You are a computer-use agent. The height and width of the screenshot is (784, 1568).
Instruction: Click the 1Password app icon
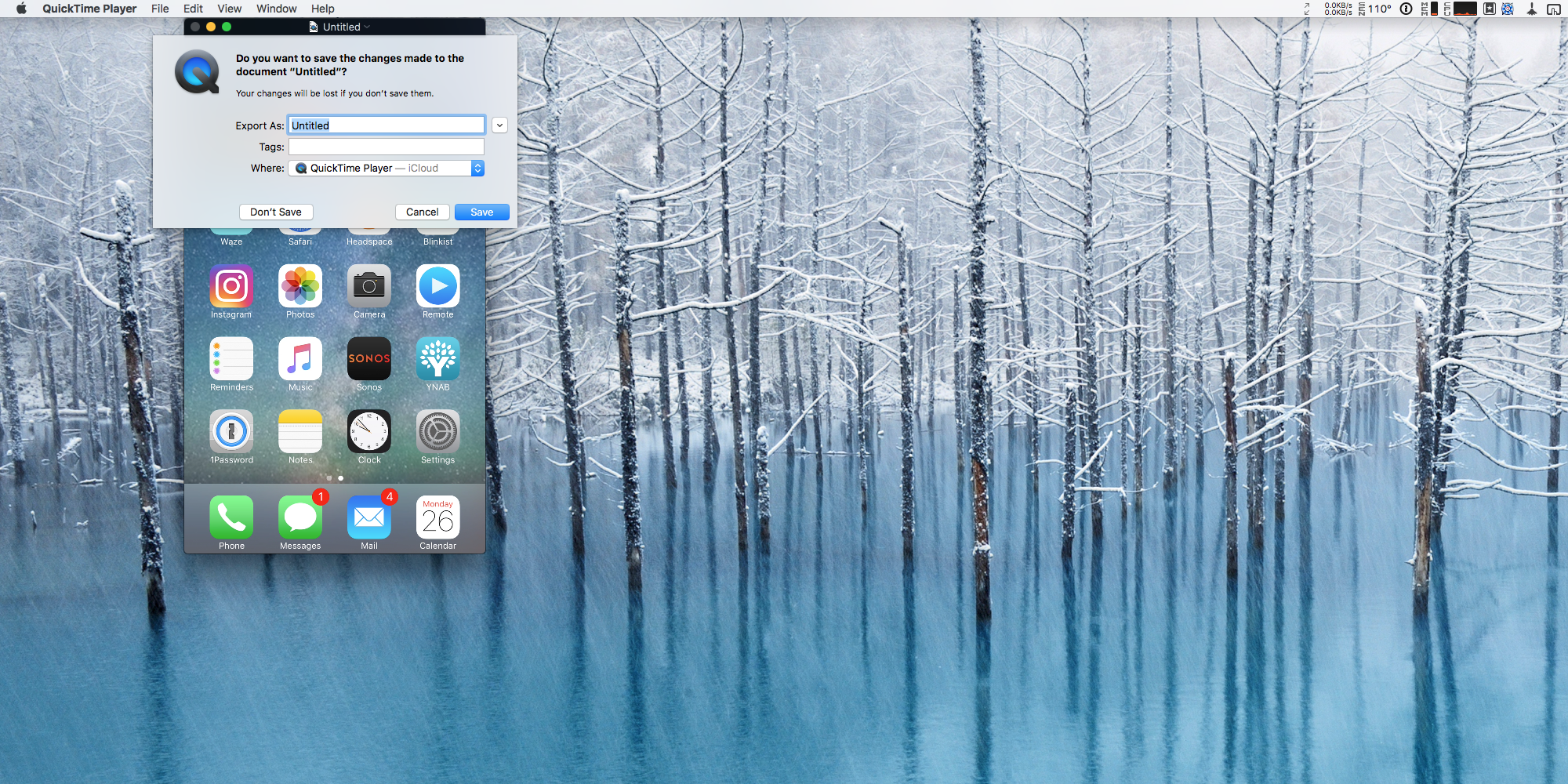[231, 431]
